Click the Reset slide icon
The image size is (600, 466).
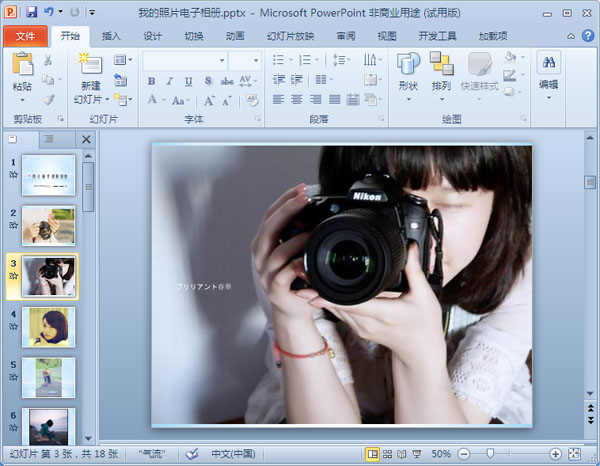coord(121,80)
